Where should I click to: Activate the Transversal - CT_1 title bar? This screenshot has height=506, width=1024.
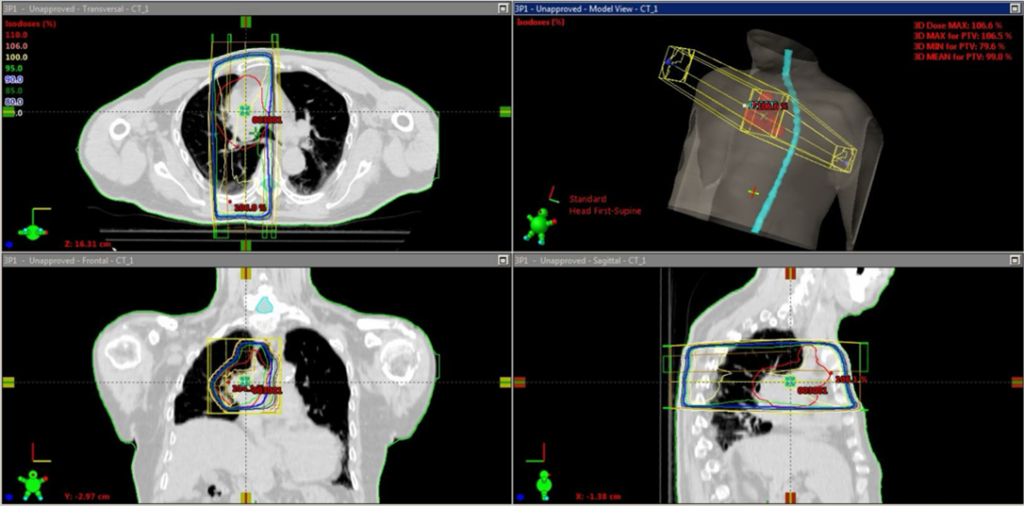pyautogui.click(x=255, y=8)
